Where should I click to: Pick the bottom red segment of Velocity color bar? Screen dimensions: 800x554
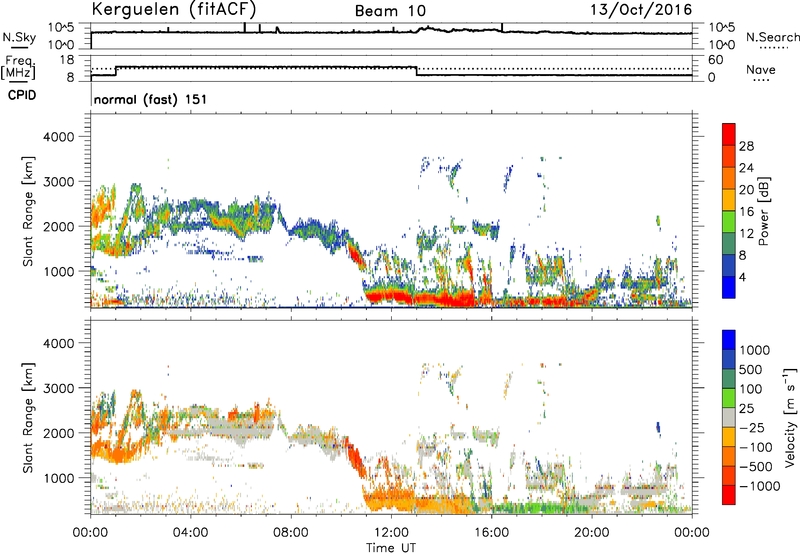click(729, 495)
